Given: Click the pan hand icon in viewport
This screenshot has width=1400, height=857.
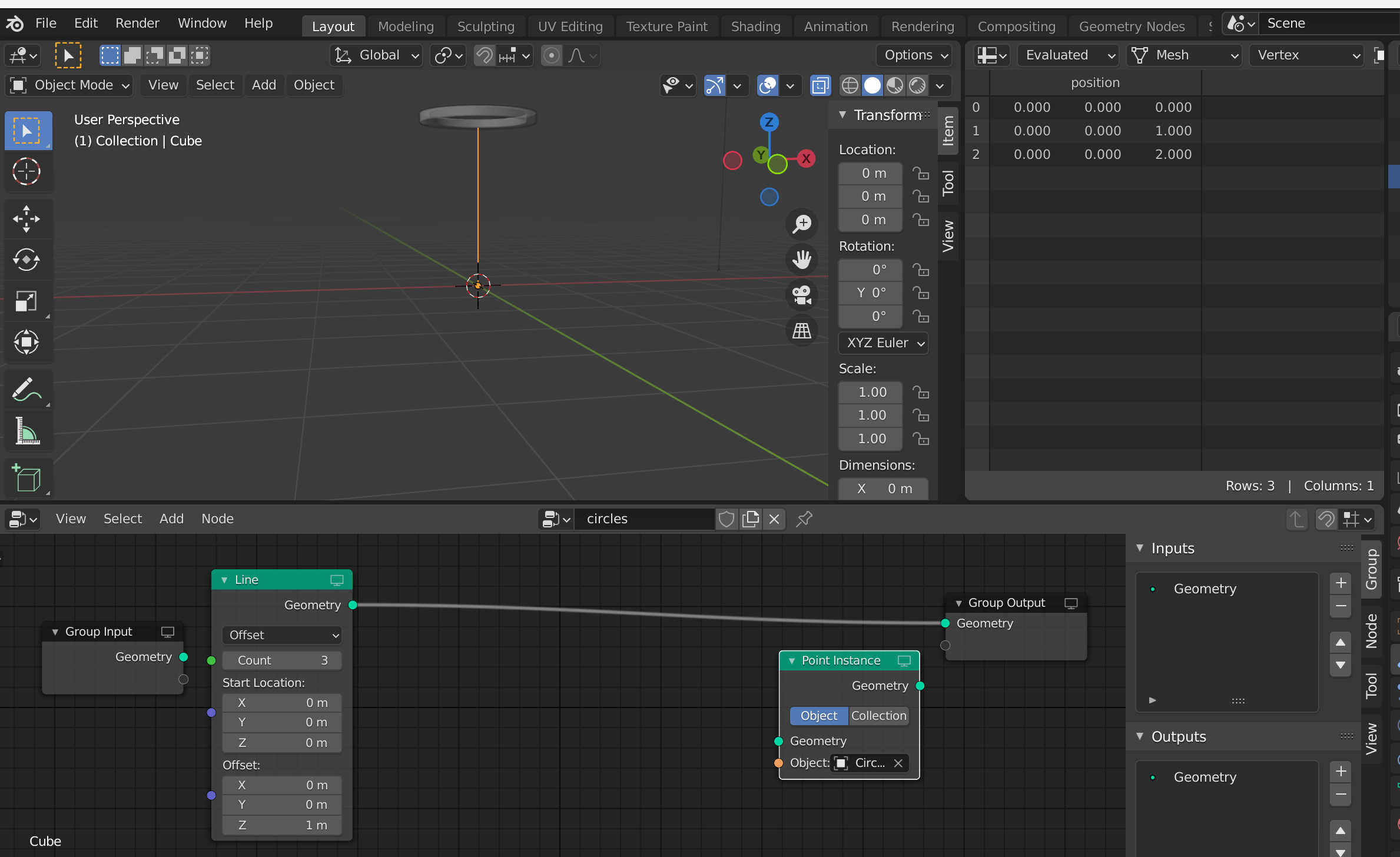Looking at the screenshot, I should click(x=802, y=260).
